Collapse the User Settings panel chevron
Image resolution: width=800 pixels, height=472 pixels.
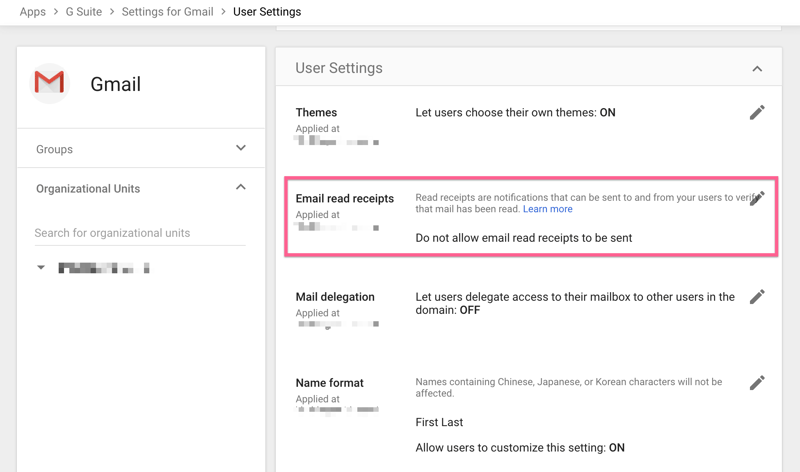(x=757, y=68)
